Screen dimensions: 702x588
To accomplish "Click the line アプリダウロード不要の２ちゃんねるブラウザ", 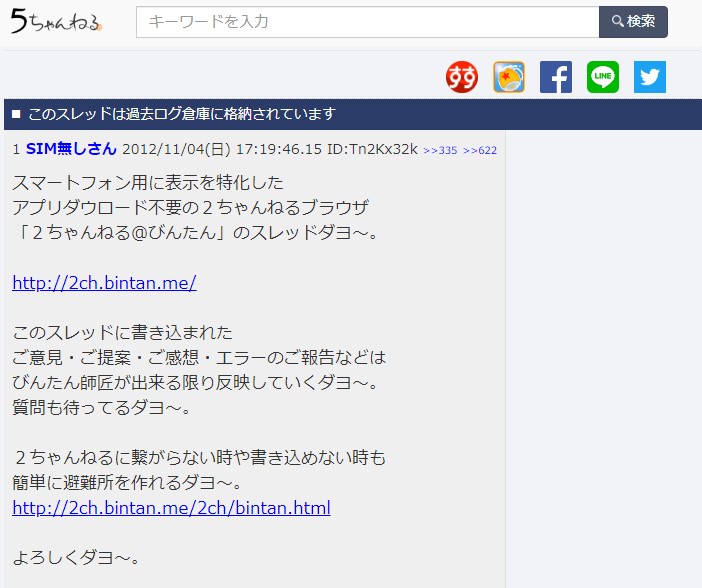I will click(190, 208).
